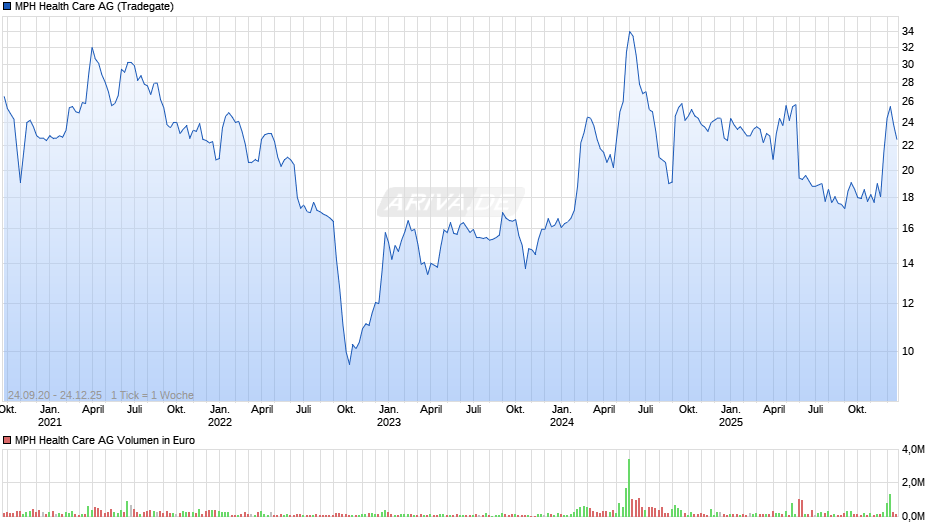Click the tallest green volume bar in 2024
The height and width of the screenshot is (526, 940).
click(629, 488)
